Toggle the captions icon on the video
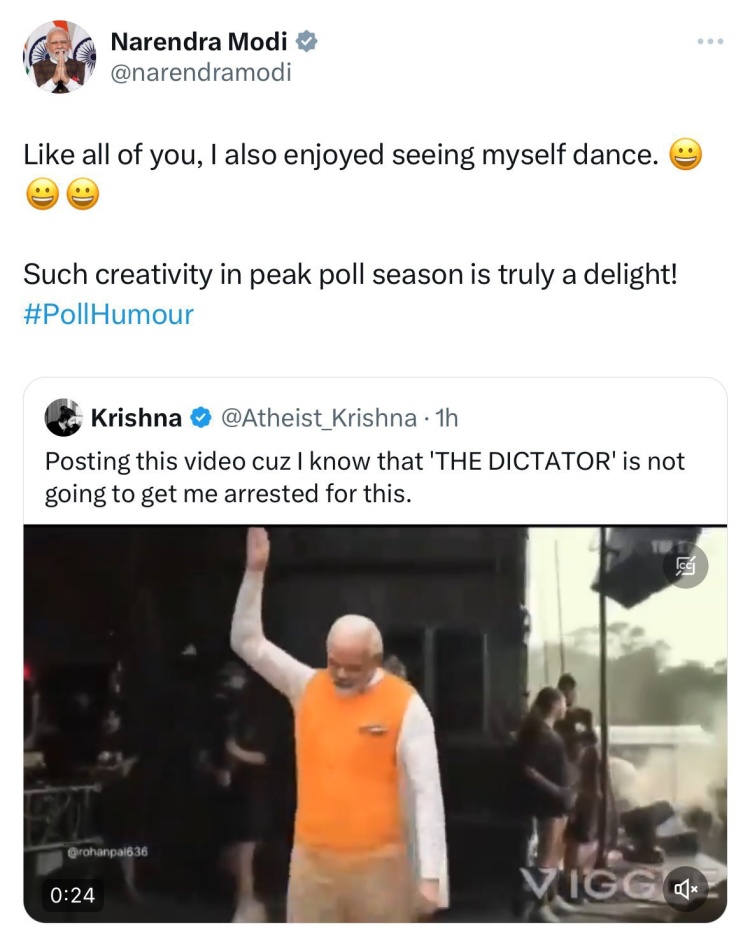 tap(687, 565)
